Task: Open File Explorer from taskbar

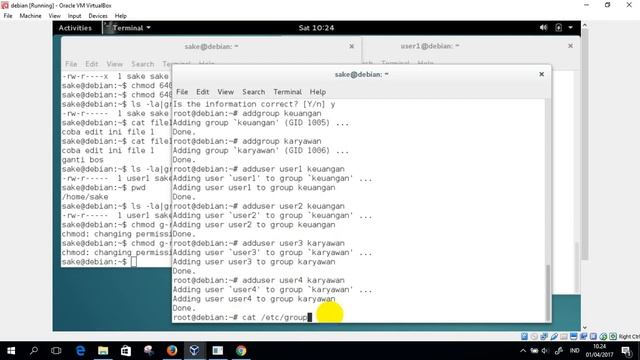Action: click(x=103, y=351)
